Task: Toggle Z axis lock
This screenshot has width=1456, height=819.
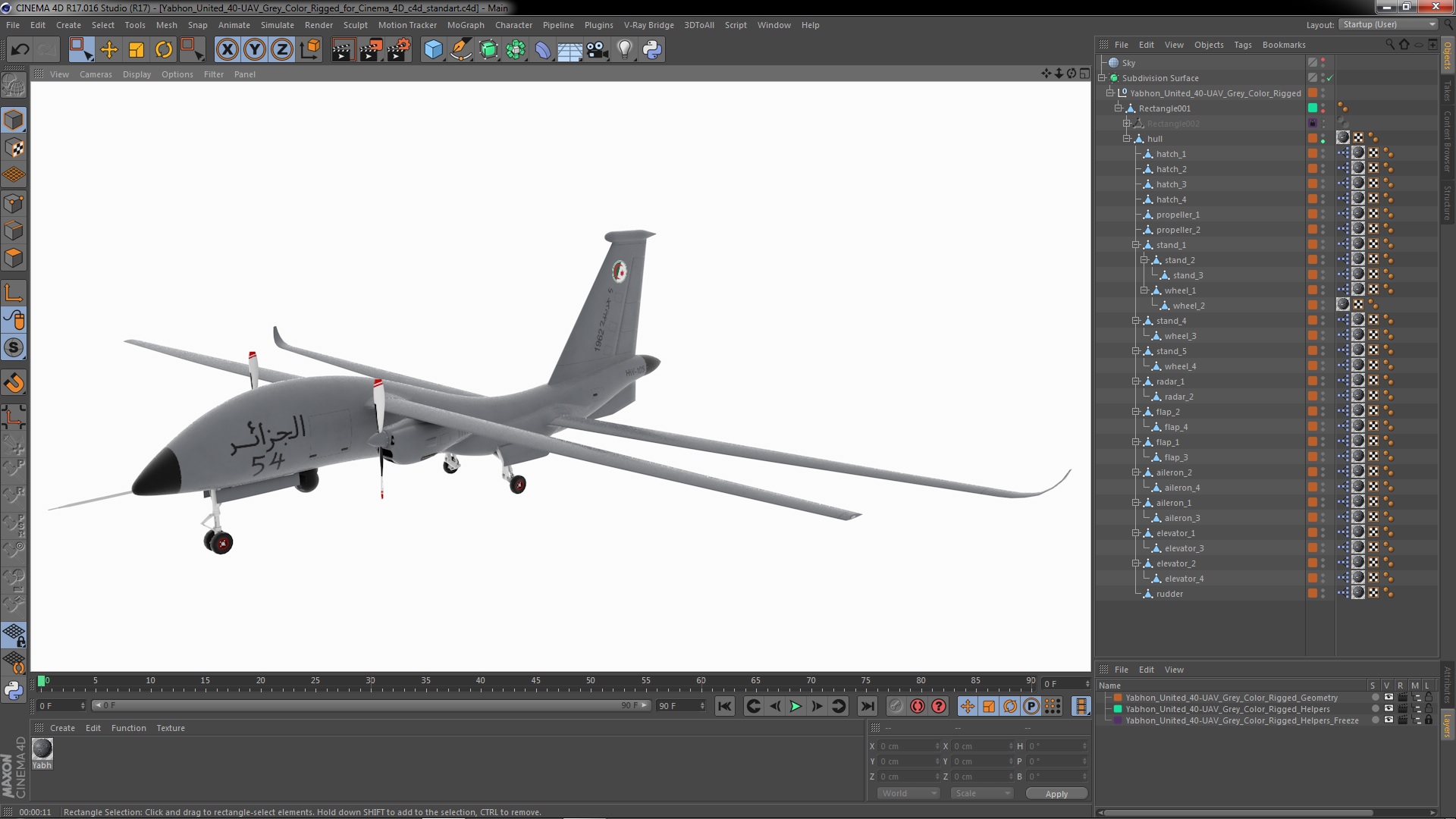Action: [282, 50]
